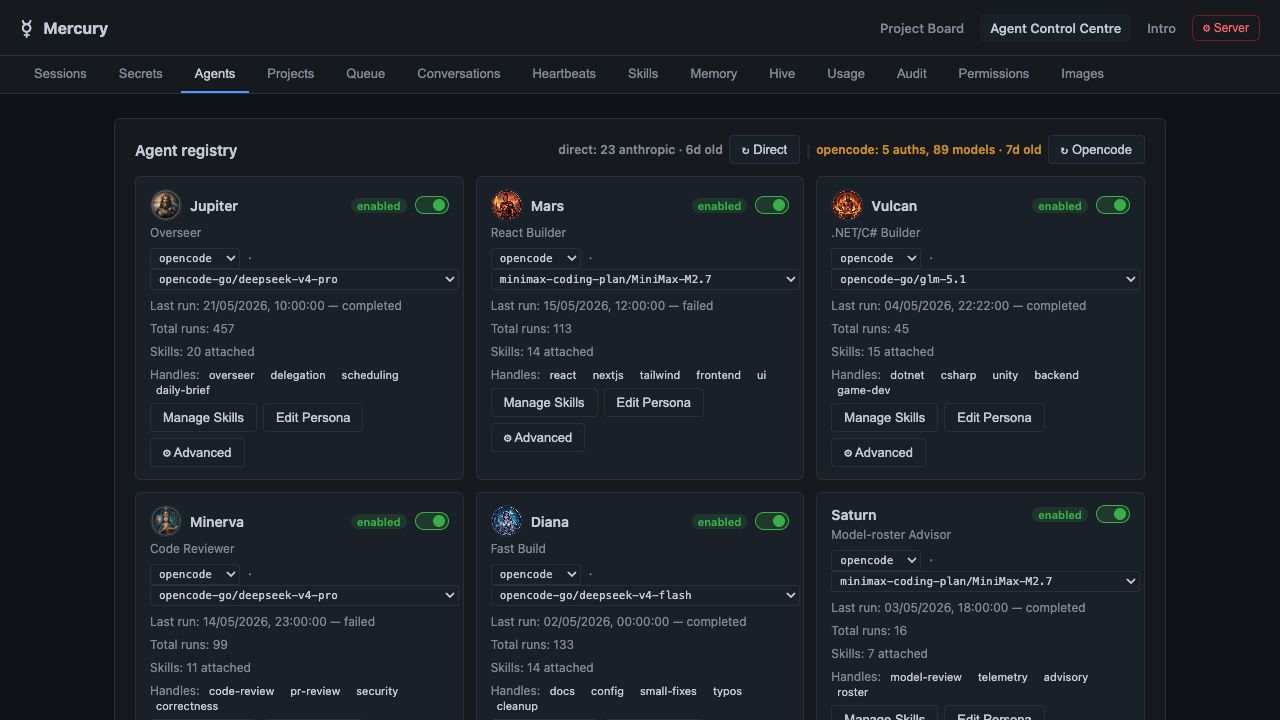Open Diana's opencode provider dropdown
This screenshot has width=1280, height=720.
(535, 574)
